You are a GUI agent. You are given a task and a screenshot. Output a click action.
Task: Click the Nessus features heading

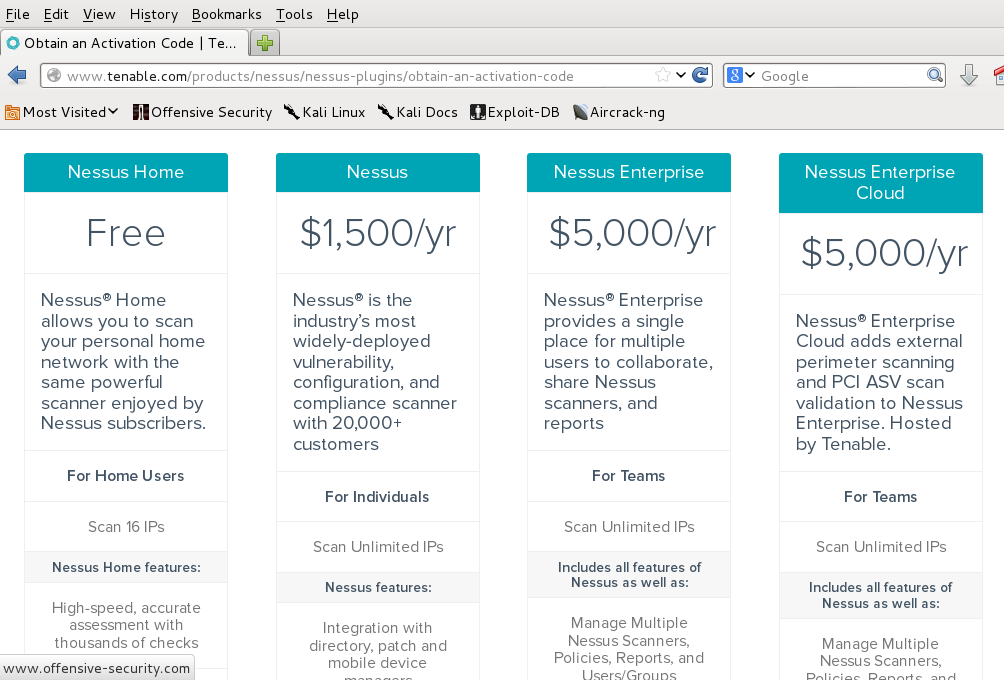[x=378, y=587]
